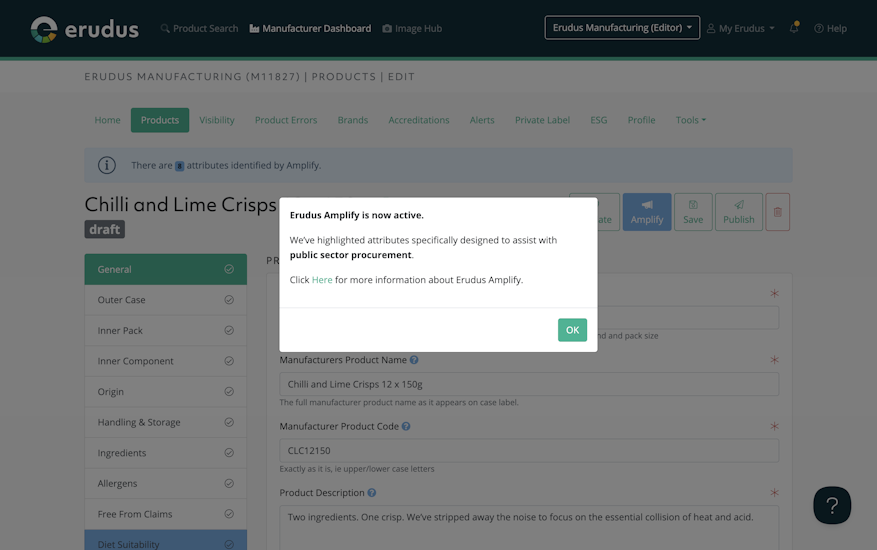Click the help icon beside Product Description
The height and width of the screenshot is (550, 877).
372,493
